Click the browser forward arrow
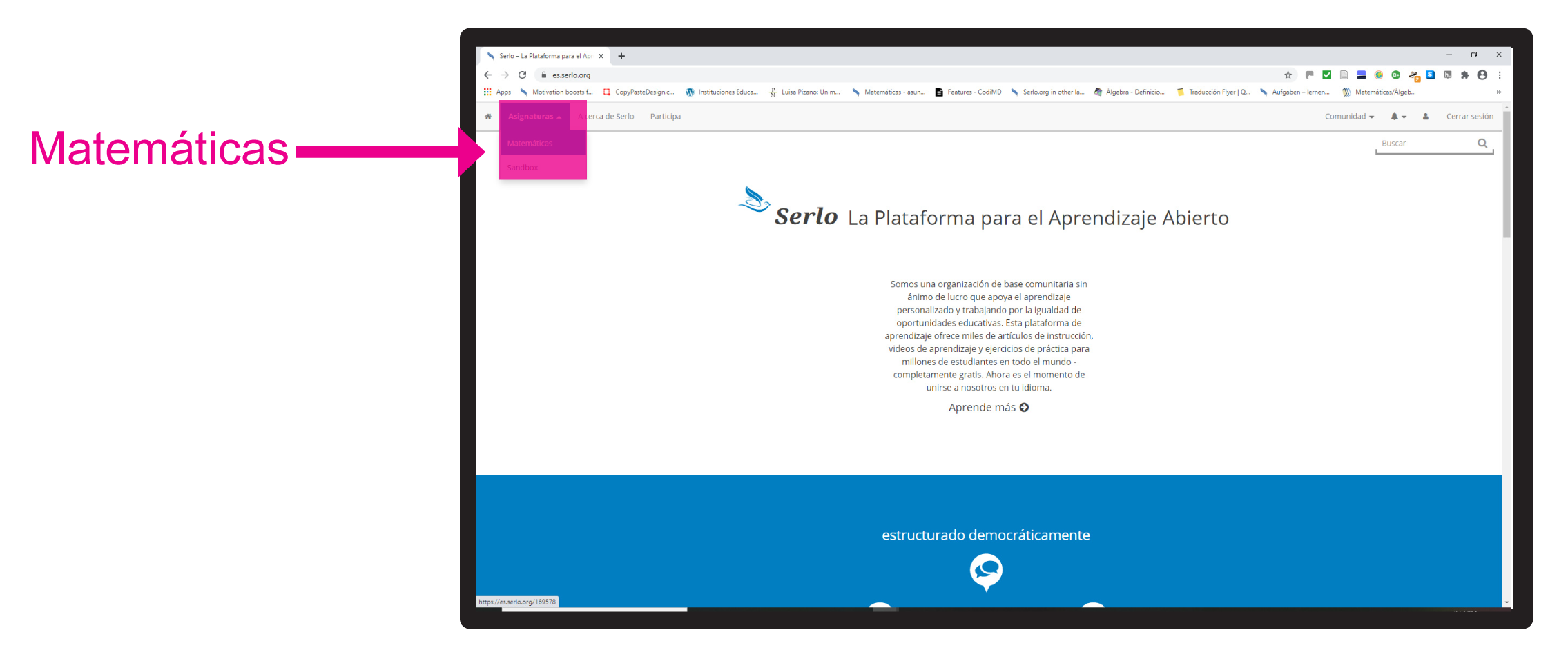Image resolution: width=1568 pixels, height=650 pixels. [505, 75]
